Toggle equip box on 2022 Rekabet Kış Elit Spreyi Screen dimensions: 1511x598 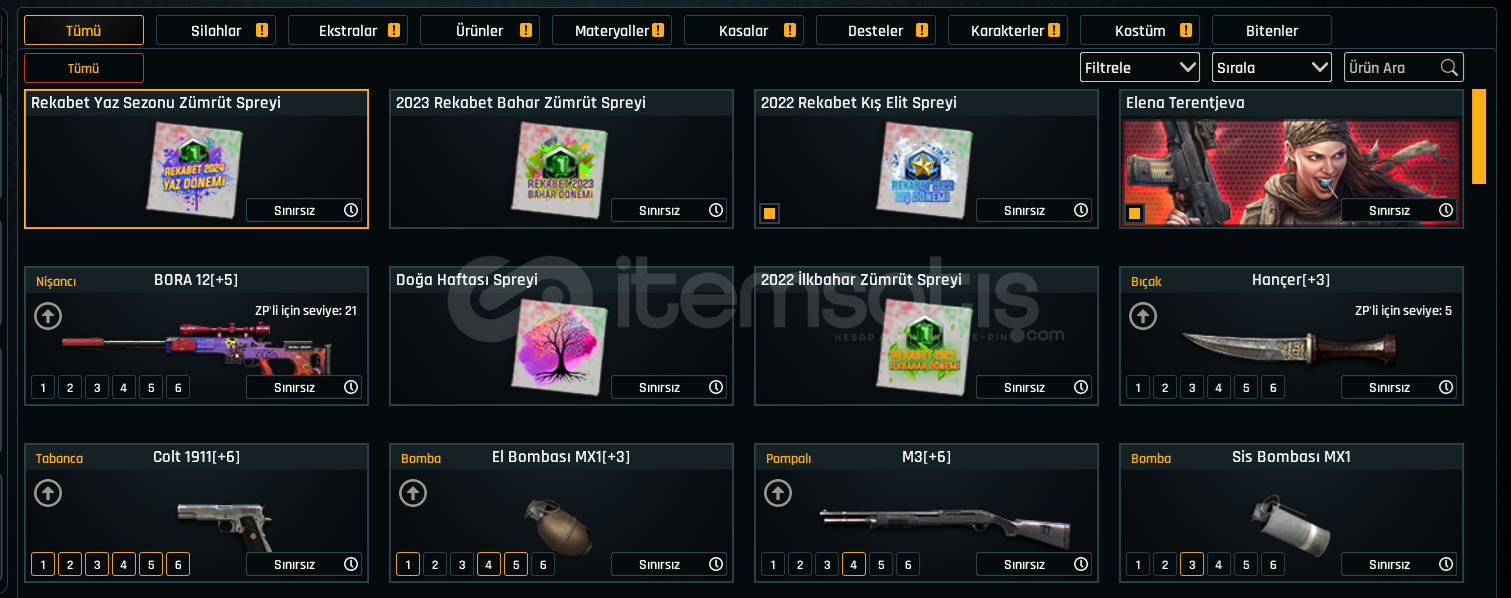[769, 213]
